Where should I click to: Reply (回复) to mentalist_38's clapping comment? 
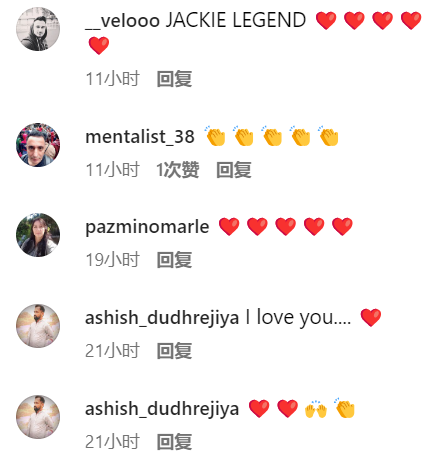pos(234,170)
